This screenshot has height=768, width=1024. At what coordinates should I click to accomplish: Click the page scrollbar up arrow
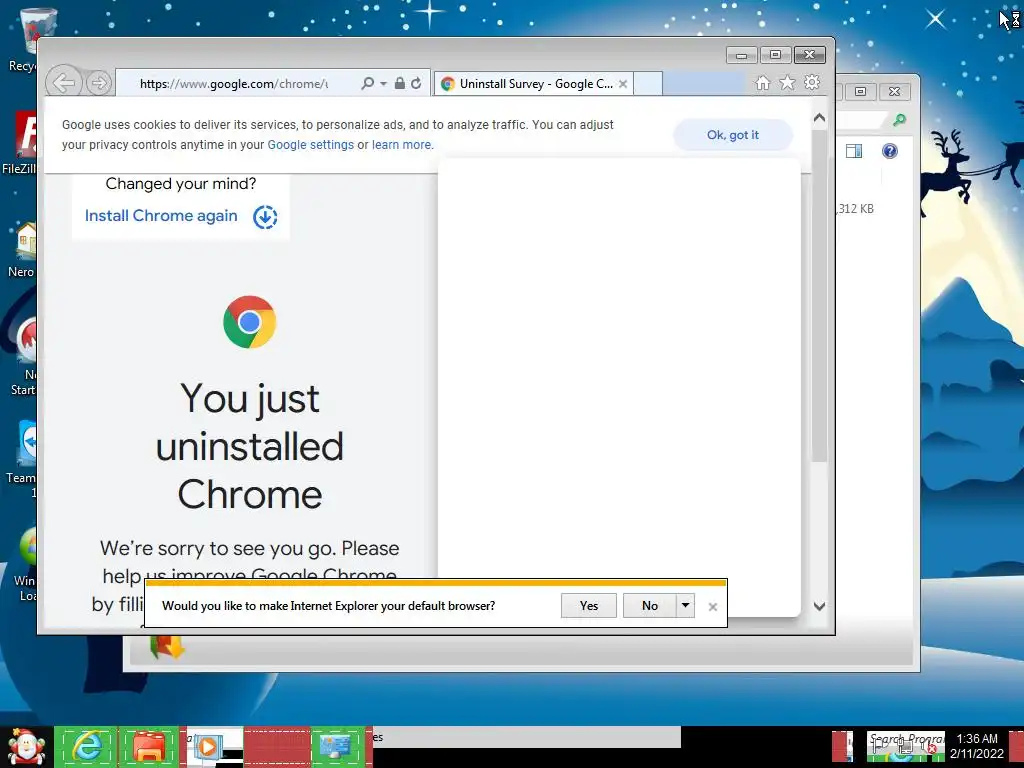(x=820, y=118)
